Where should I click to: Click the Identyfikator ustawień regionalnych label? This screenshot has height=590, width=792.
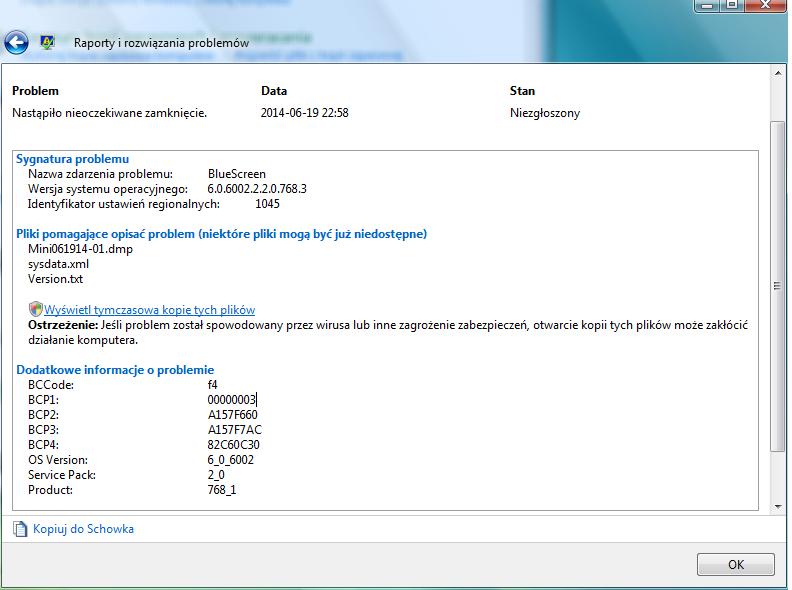pyautogui.click(x=124, y=204)
